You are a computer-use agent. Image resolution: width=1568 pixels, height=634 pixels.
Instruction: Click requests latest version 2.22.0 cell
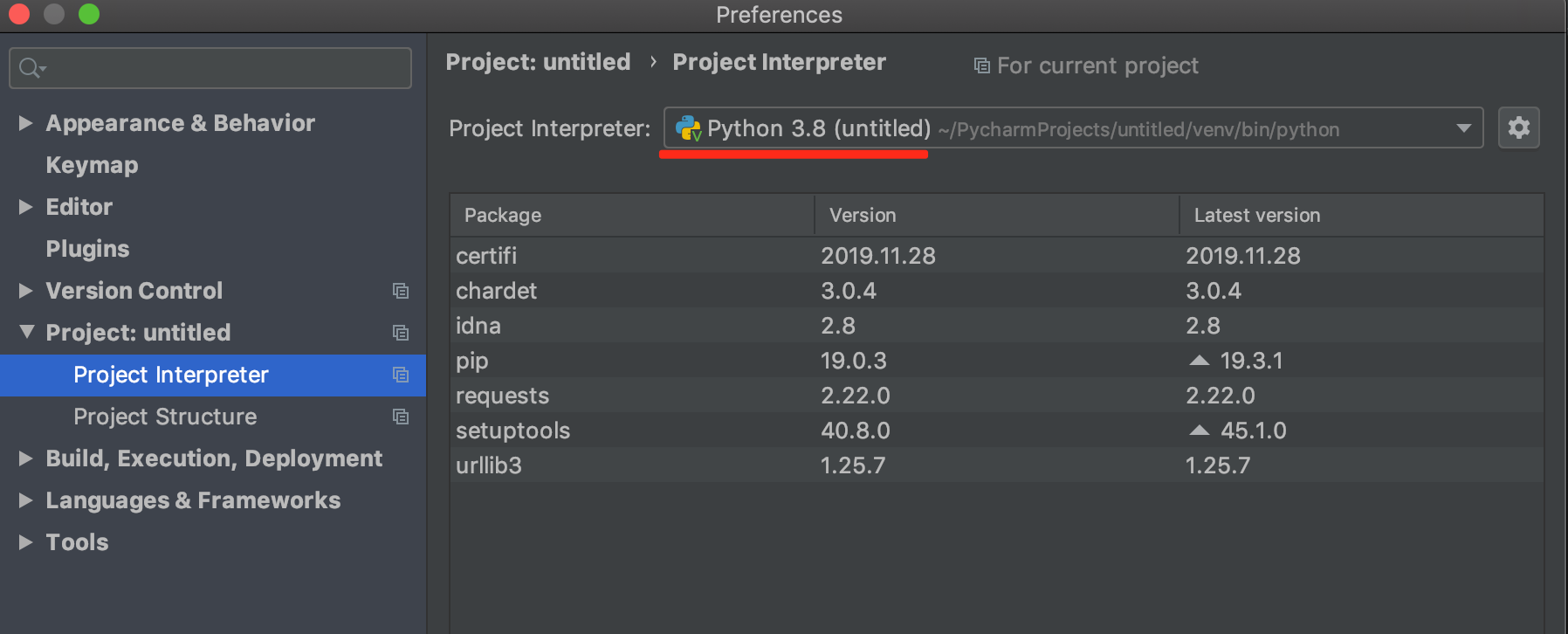(1221, 396)
